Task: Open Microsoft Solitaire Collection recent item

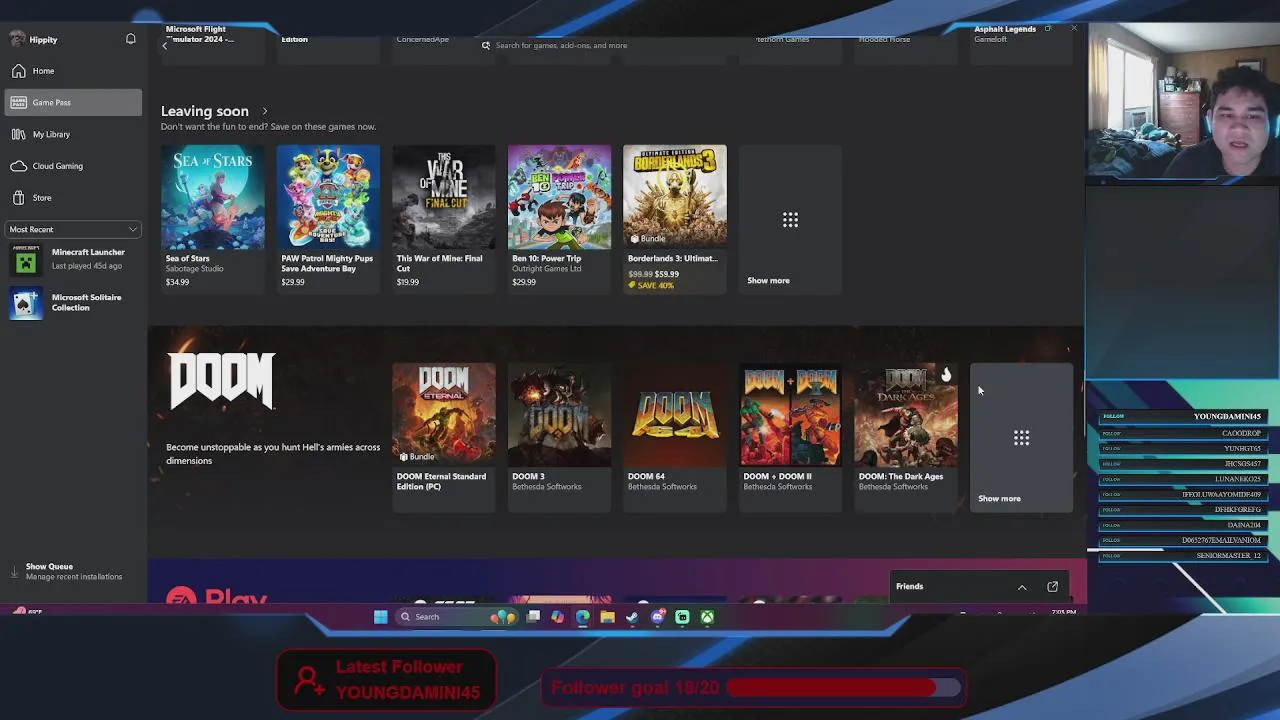Action: (73, 302)
